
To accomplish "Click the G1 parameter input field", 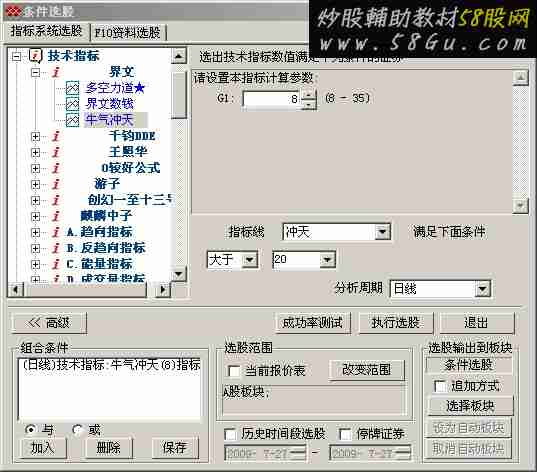I will click(272, 99).
